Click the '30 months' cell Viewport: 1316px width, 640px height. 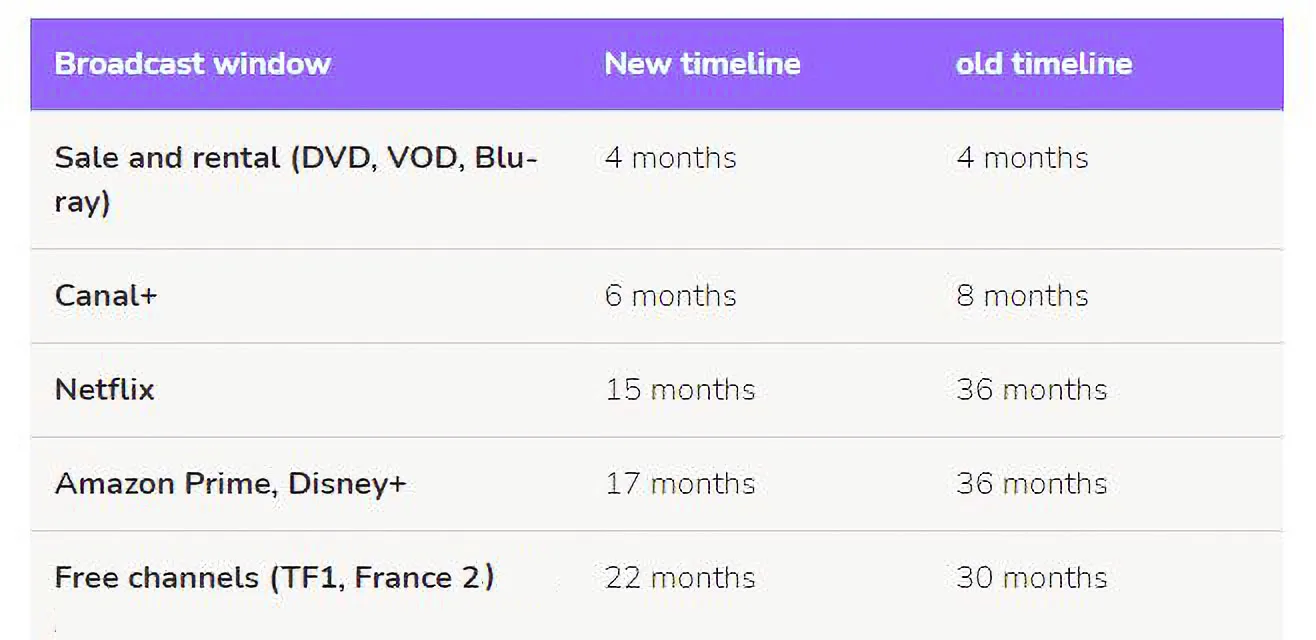coord(1031,578)
